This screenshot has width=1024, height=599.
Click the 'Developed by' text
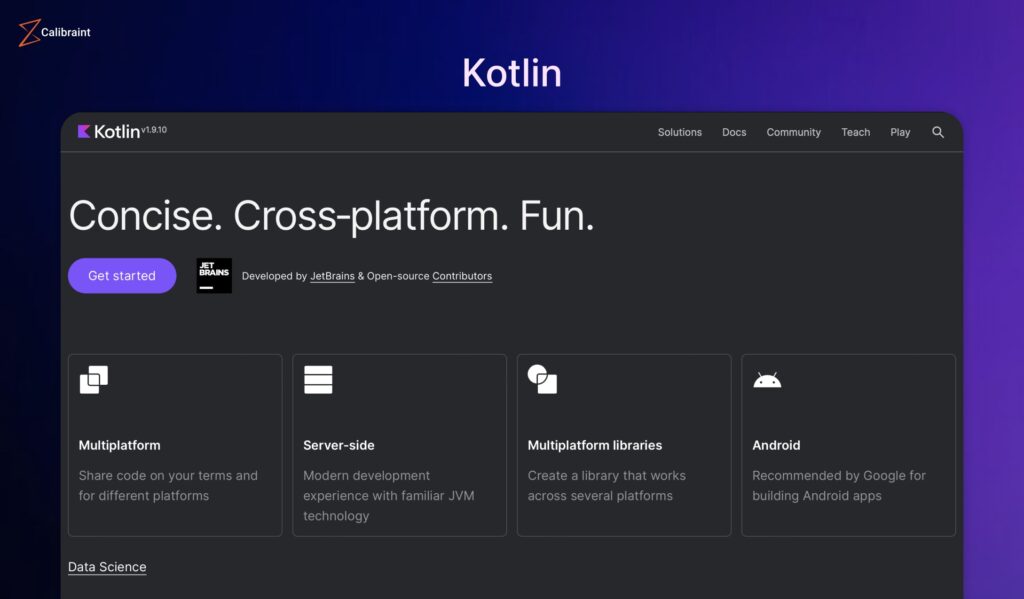point(274,276)
